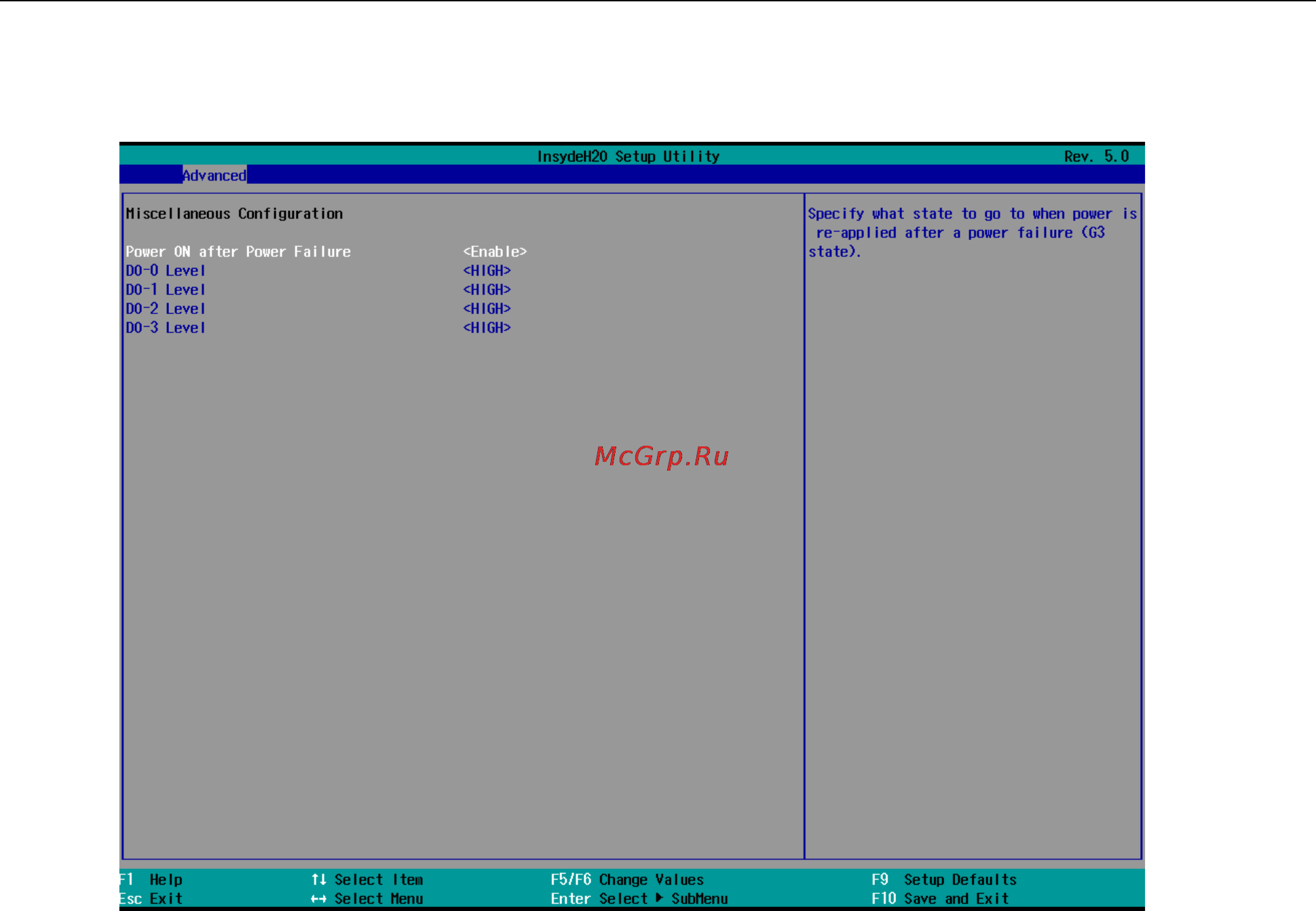
Task: Select the DO-1 Level setting
Action: point(166,290)
